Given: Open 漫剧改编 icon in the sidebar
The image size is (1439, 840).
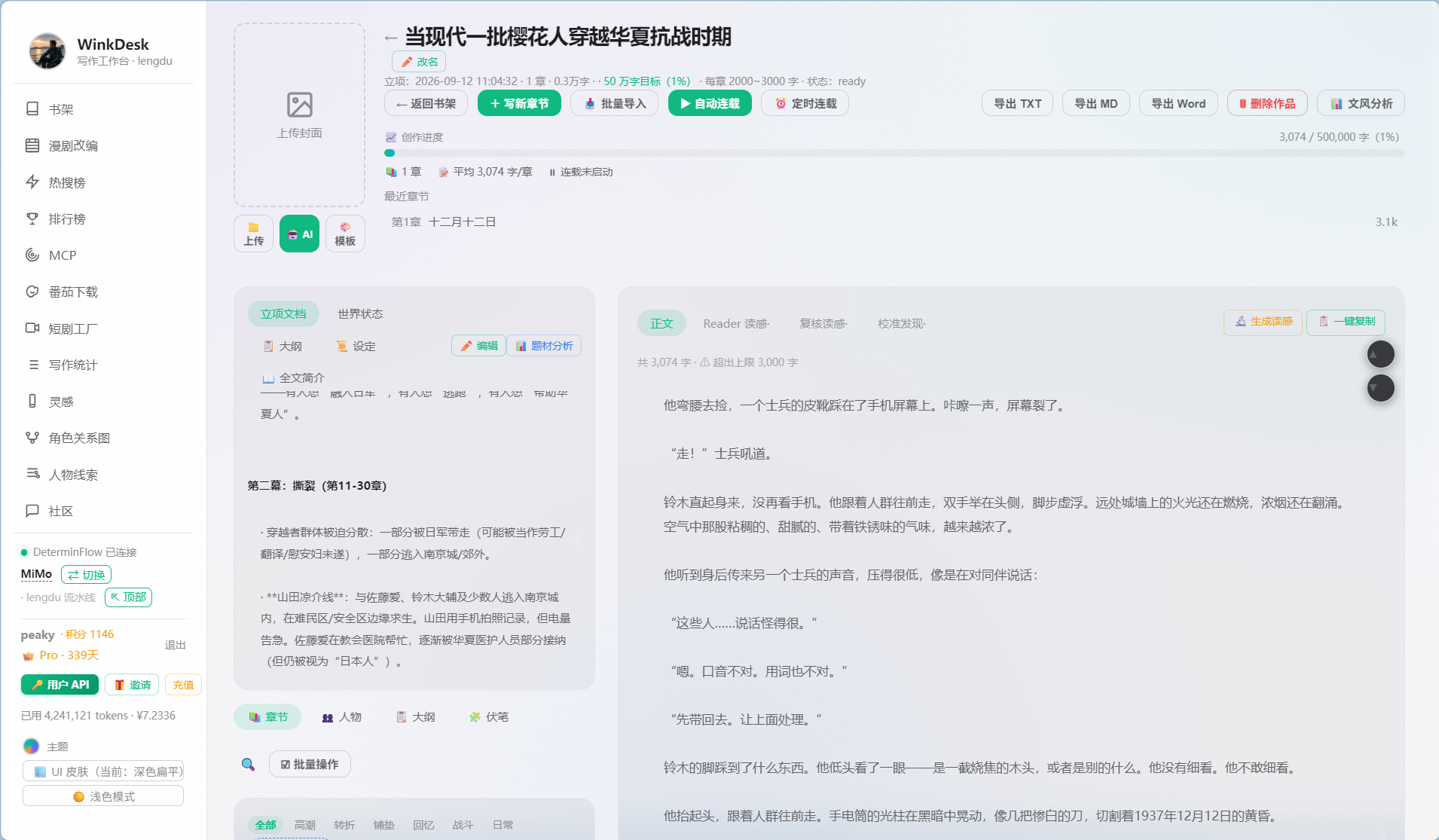Looking at the screenshot, I should click(x=32, y=145).
